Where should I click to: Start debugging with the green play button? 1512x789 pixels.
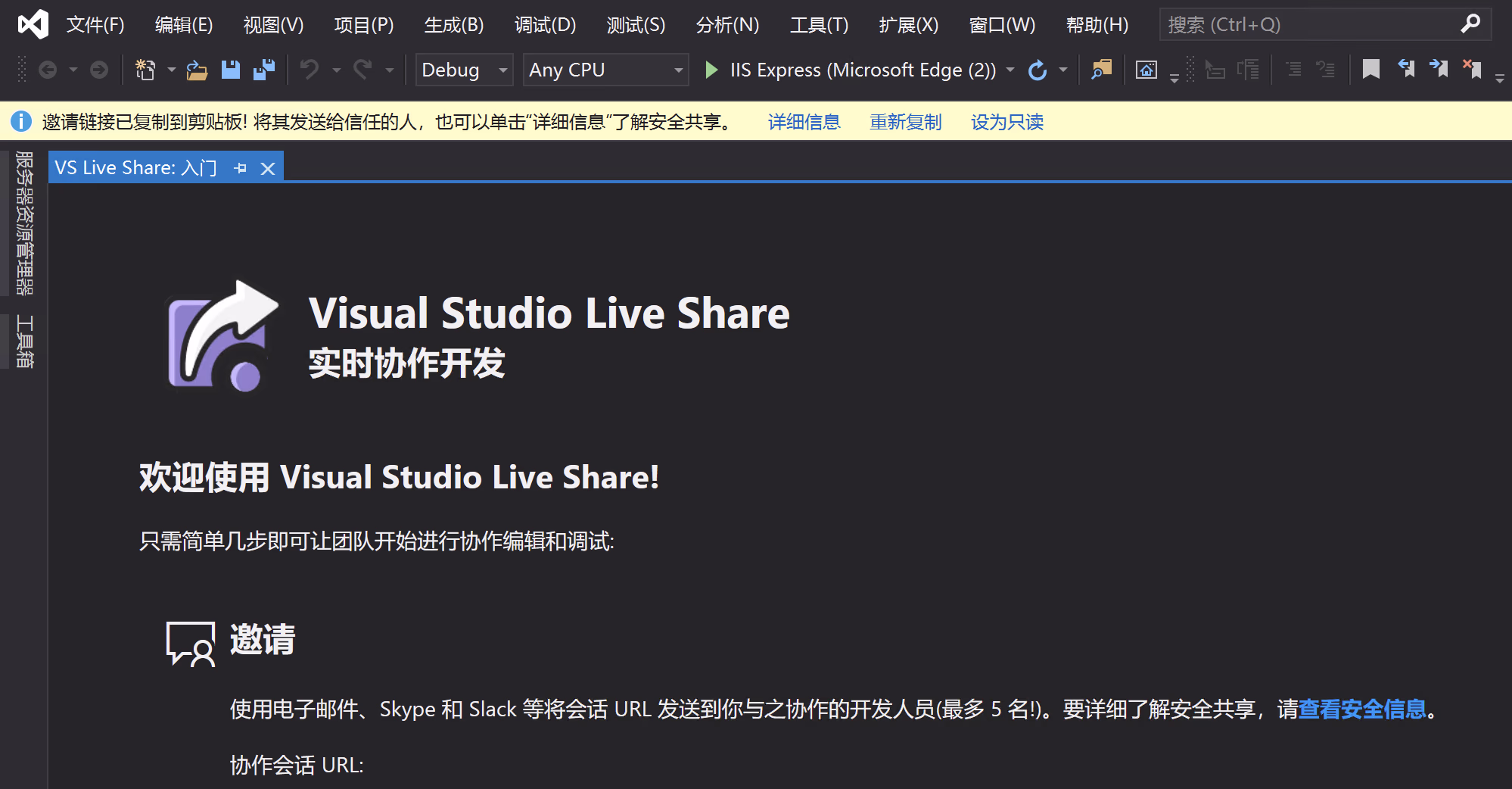point(711,70)
